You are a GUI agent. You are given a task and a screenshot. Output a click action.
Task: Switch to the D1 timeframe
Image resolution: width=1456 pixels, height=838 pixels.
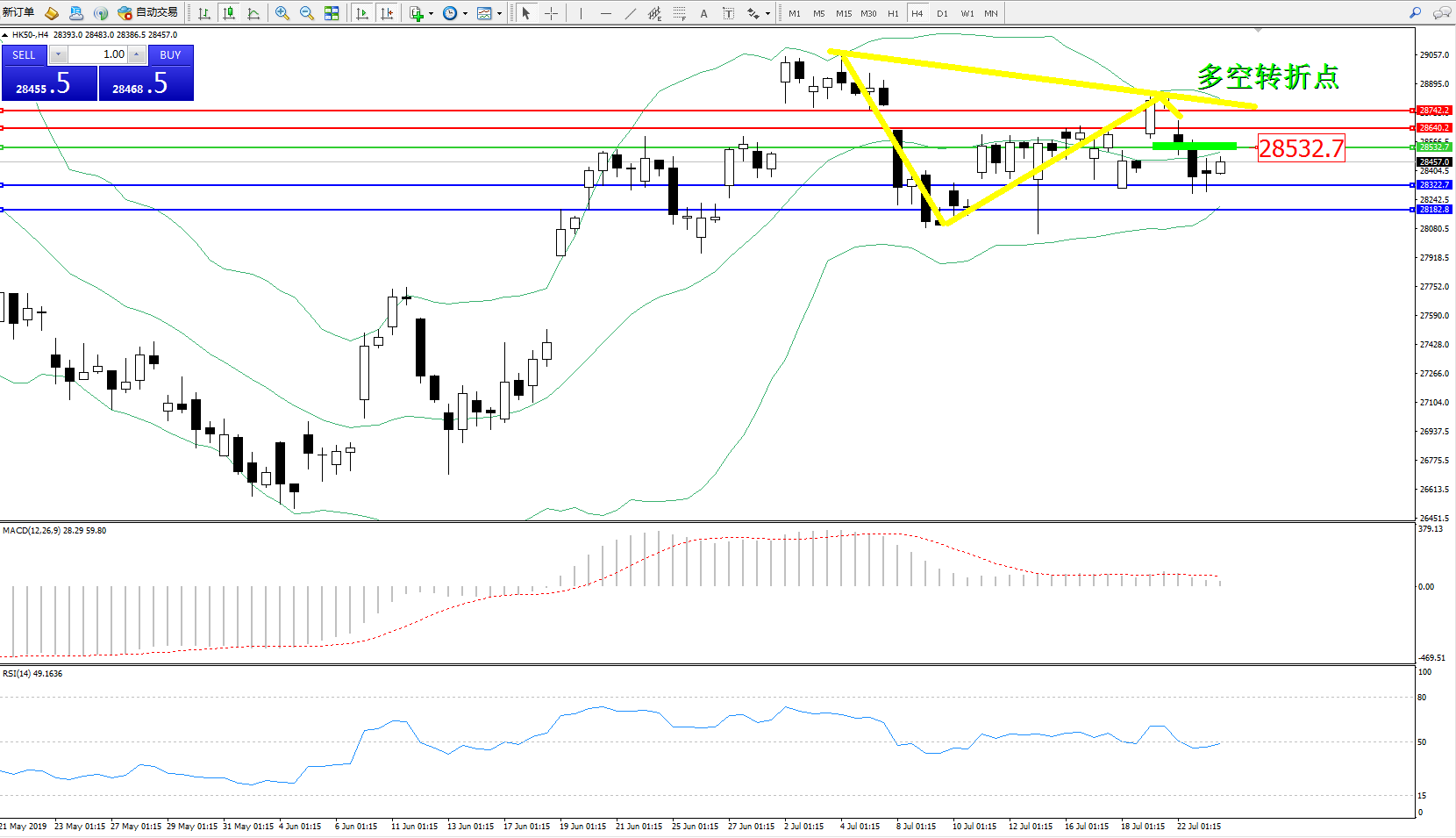942,13
